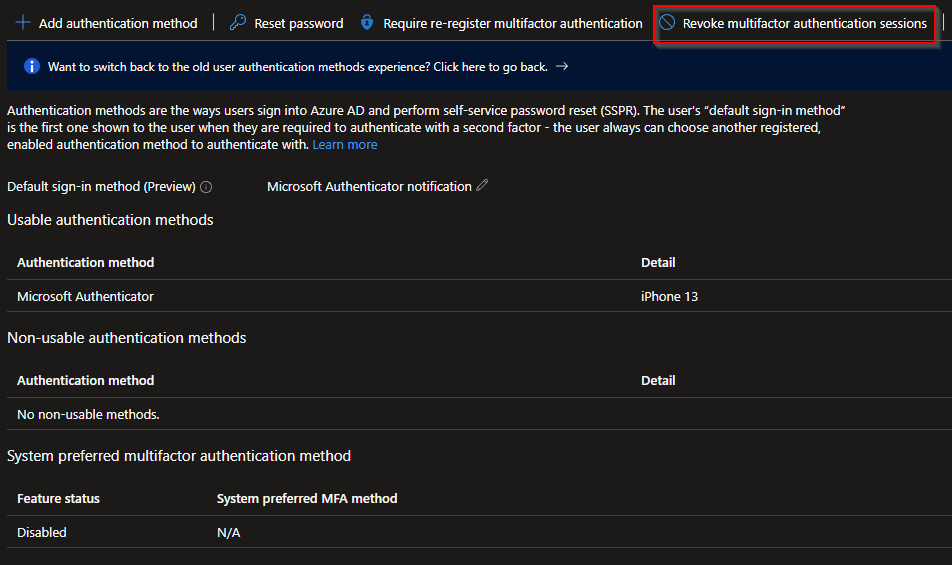The image size is (952, 565).
Task: Open Add authentication method
Action: point(106,23)
